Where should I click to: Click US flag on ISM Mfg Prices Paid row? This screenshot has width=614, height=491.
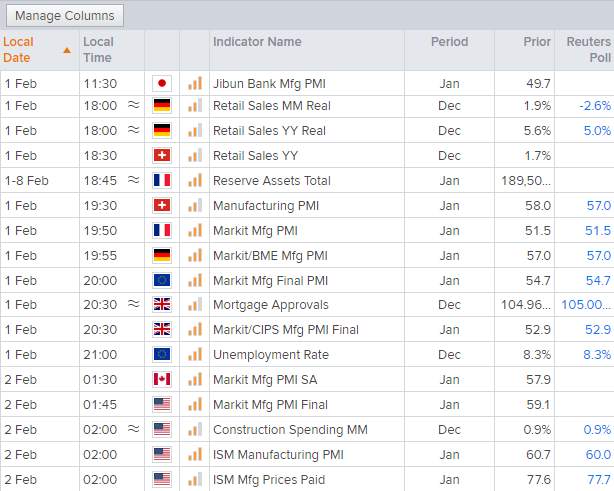coord(162,479)
